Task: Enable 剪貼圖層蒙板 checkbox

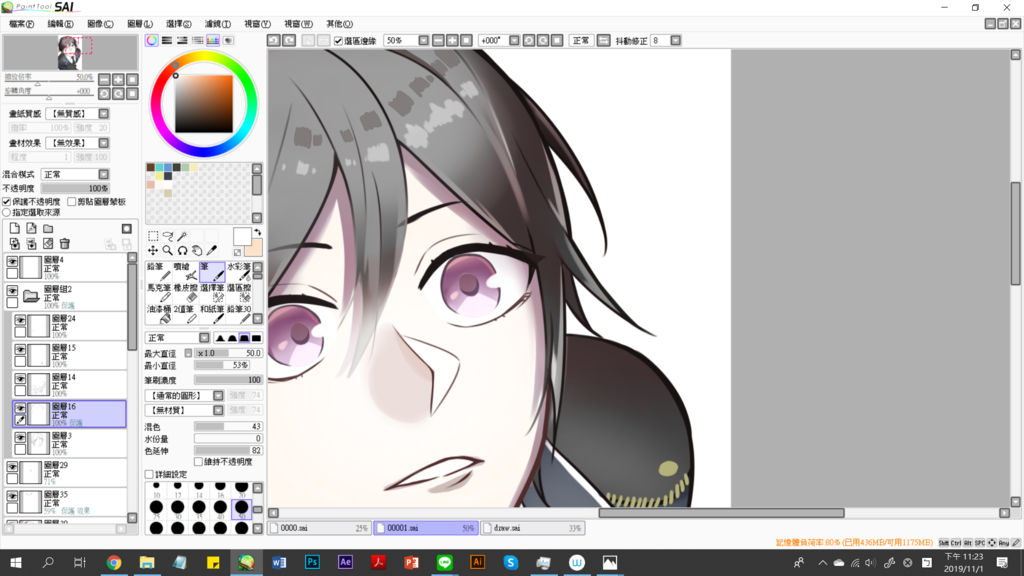Action: click(x=72, y=202)
